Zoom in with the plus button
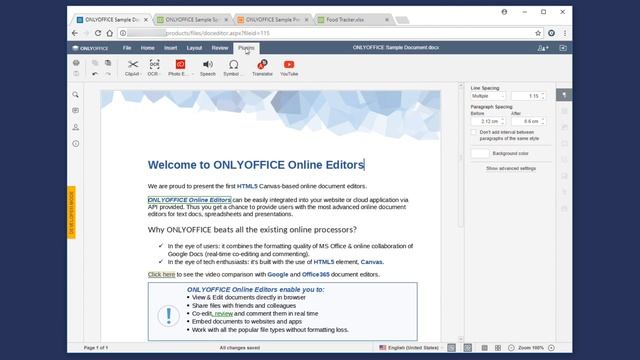Screen dimensions: 640x360 [551, 348]
